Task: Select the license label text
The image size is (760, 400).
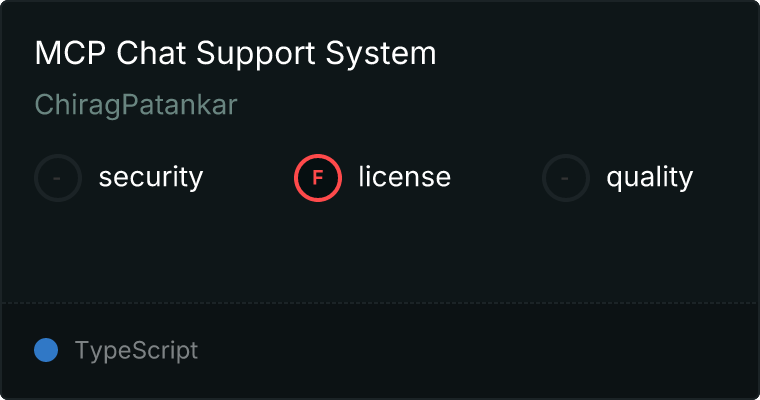Action: 404,178
